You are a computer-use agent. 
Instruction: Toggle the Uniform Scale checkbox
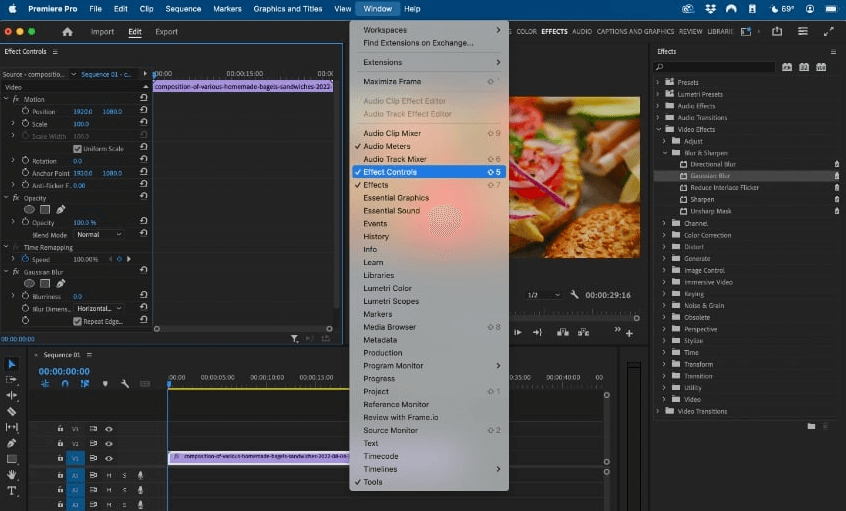coord(77,149)
